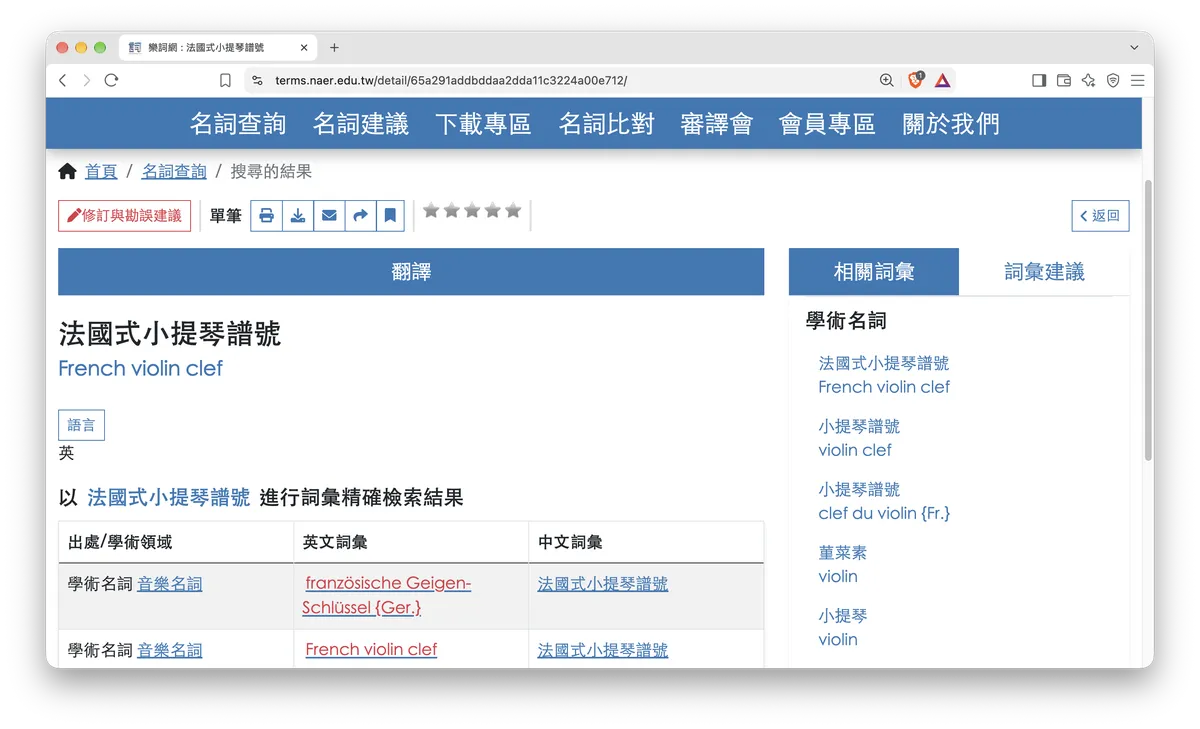The height and width of the screenshot is (729, 1200).
Task: Click the share arrow icon
Action: pos(361,215)
